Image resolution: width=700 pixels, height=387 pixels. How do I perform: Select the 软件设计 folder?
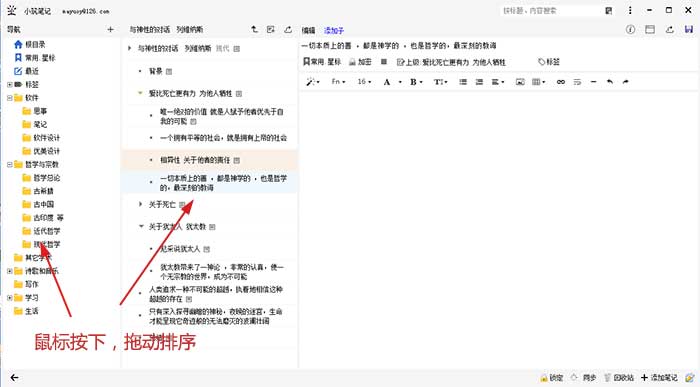[41, 137]
